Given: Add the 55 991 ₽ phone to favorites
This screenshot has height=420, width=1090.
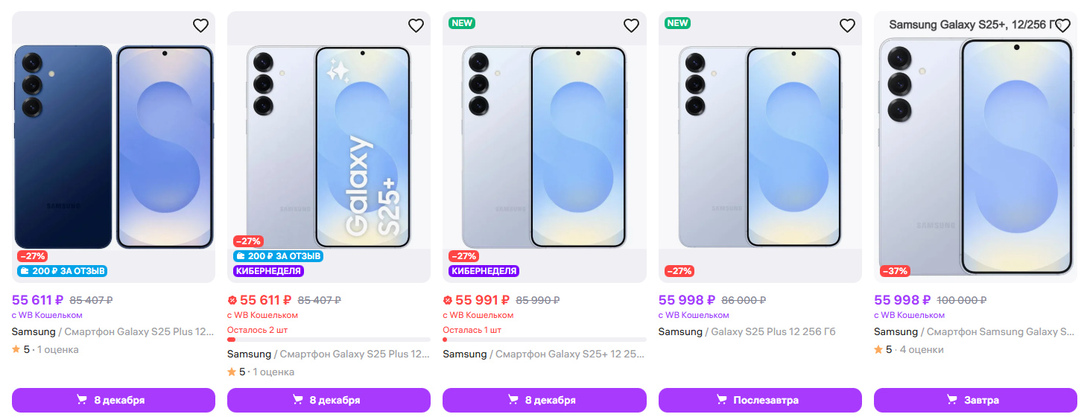Looking at the screenshot, I should click(x=631, y=26).
